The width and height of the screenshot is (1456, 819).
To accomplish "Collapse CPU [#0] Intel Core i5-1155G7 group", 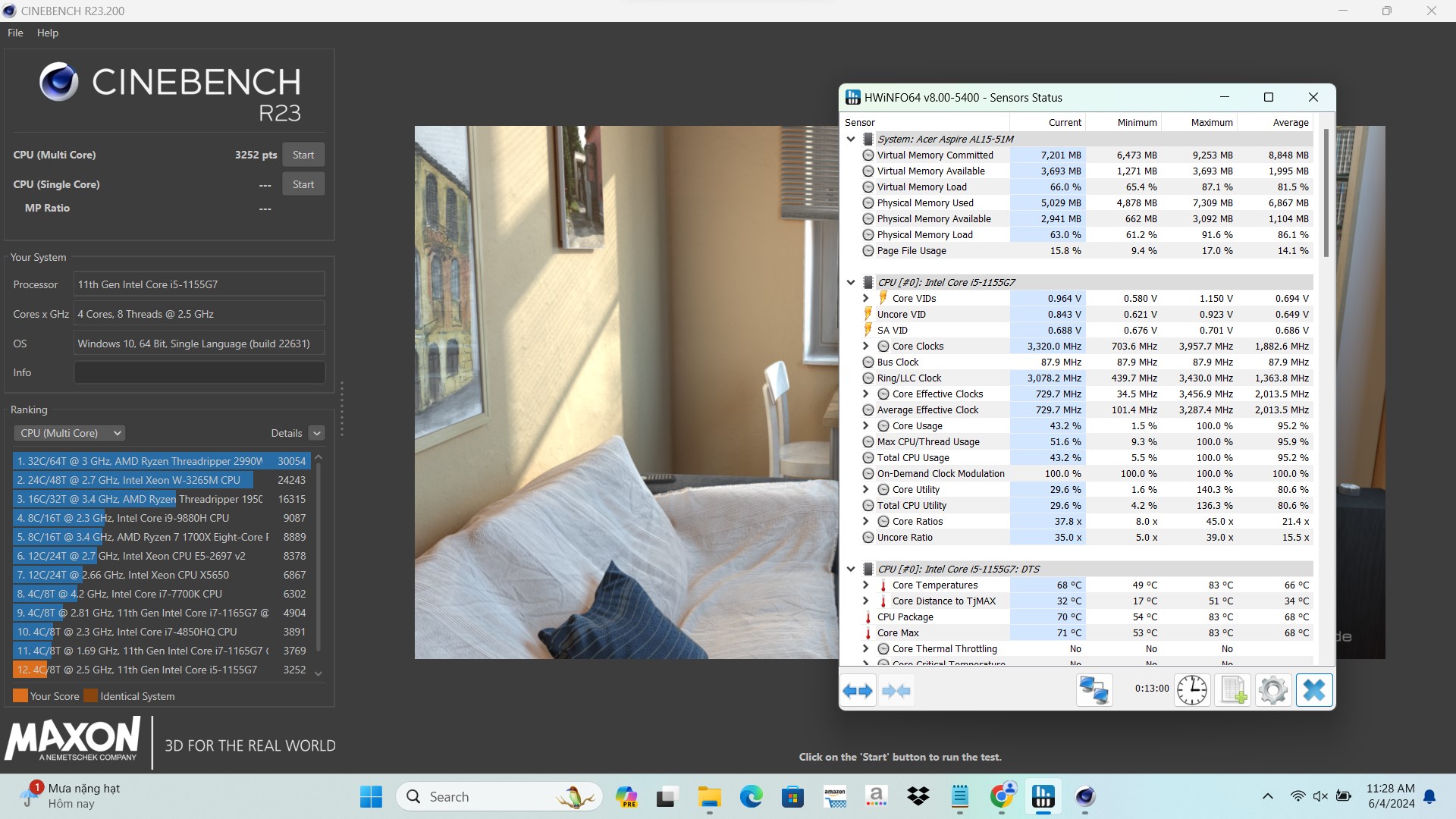I will [851, 282].
